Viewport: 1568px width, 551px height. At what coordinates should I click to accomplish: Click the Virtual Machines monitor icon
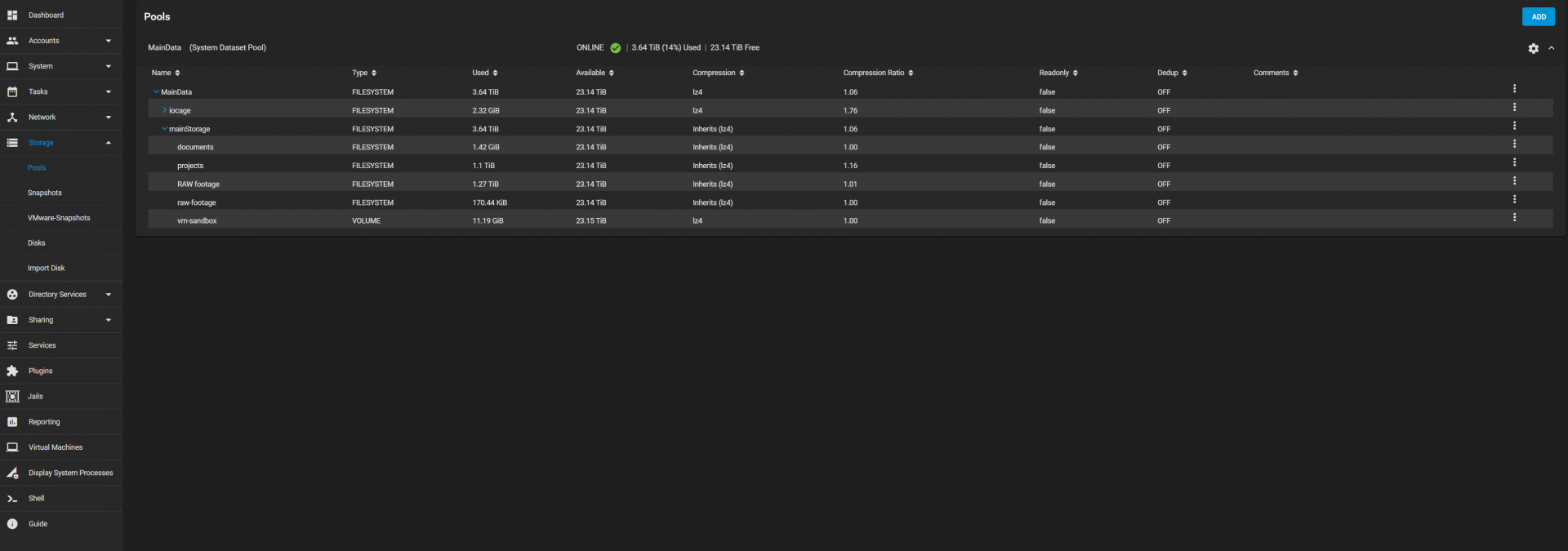click(x=12, y=447)
